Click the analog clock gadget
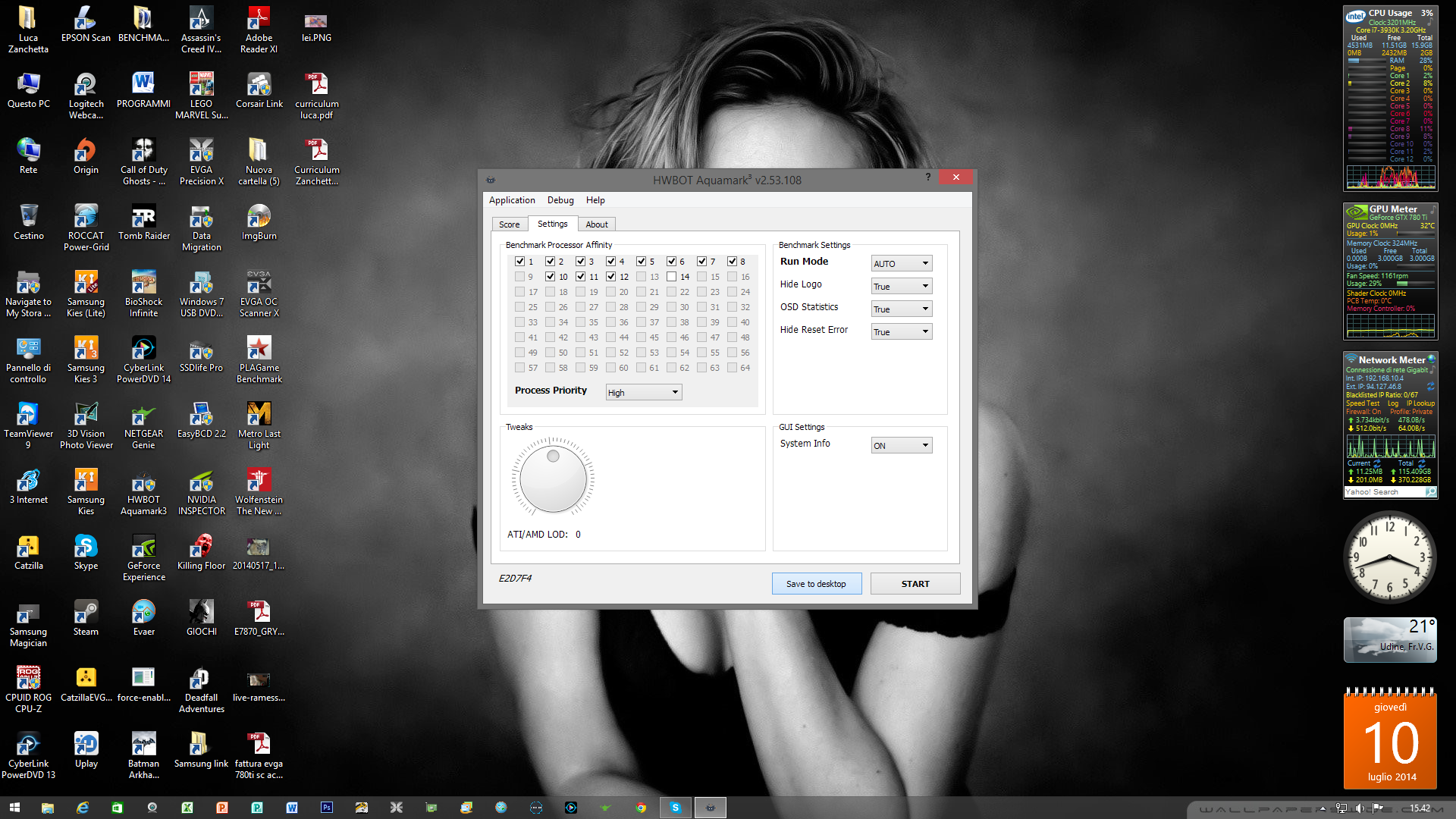This screenshot has height=819, width=1456. point(1390,557)
